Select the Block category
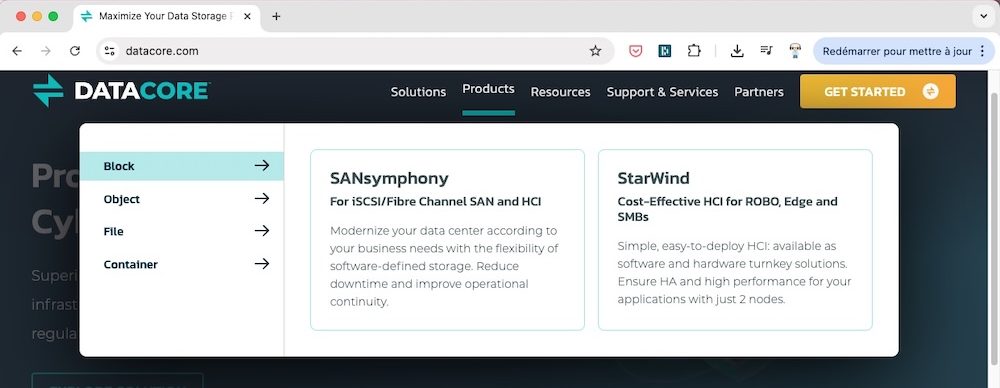The height and width of the screenshot is (388, 1000). point(182,166)
